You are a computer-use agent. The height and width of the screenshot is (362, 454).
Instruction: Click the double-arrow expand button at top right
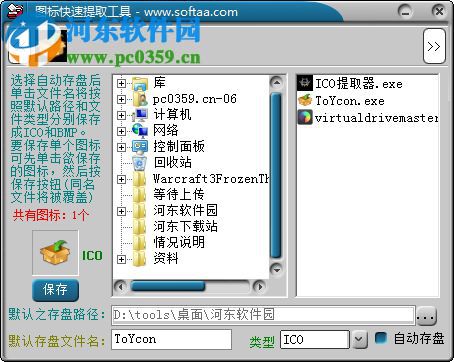point(434,46)
